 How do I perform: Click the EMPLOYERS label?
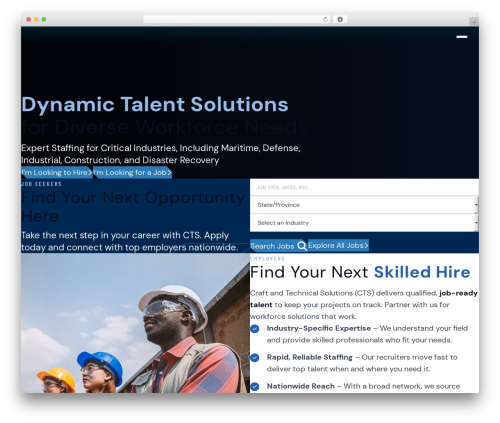267,259
